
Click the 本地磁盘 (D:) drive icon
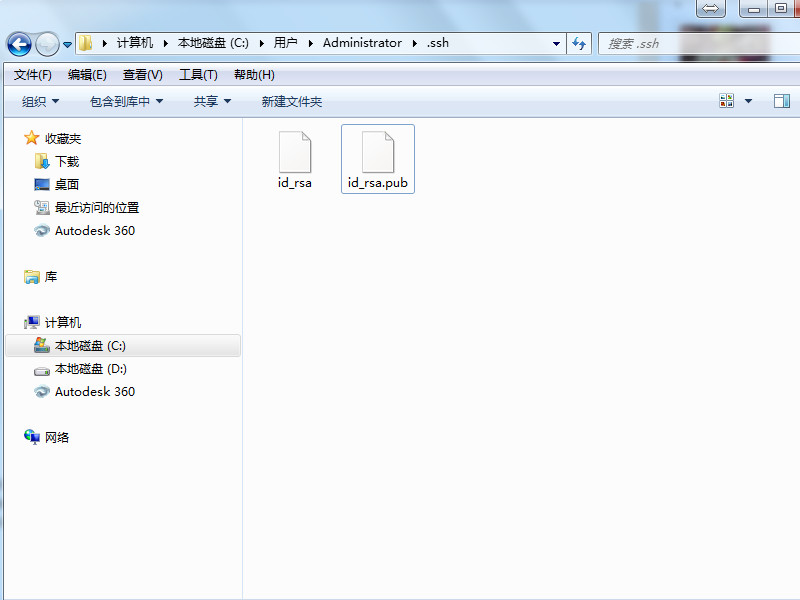(42, 370)
